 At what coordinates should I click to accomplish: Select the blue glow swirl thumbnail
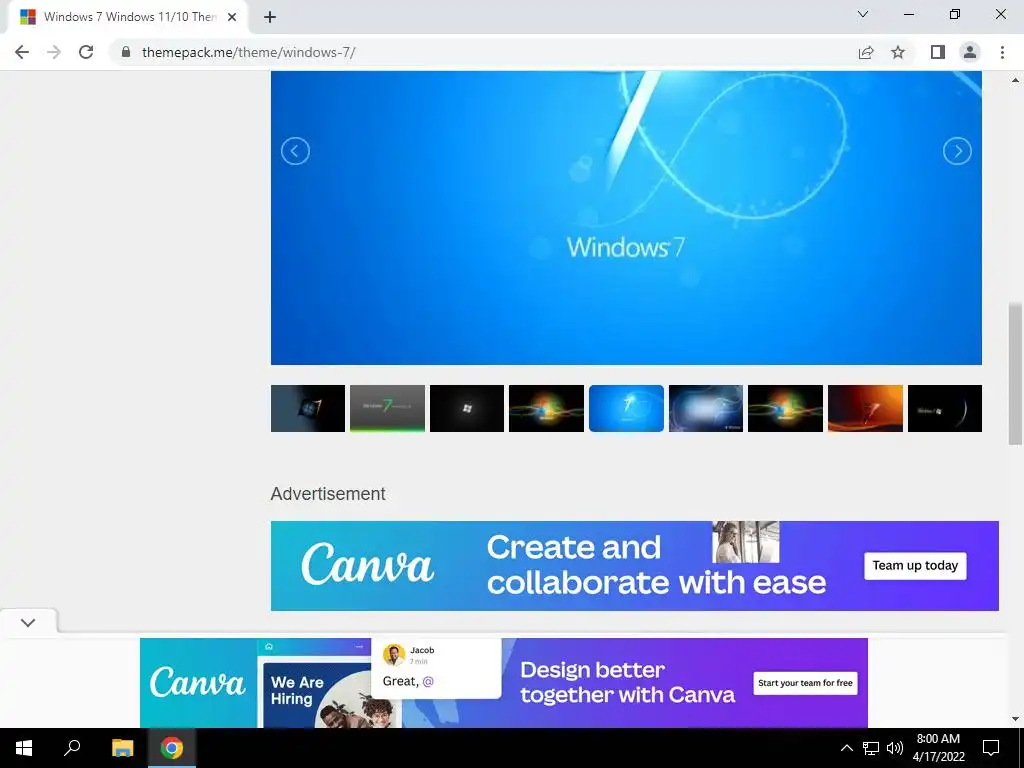pos(706,409)
